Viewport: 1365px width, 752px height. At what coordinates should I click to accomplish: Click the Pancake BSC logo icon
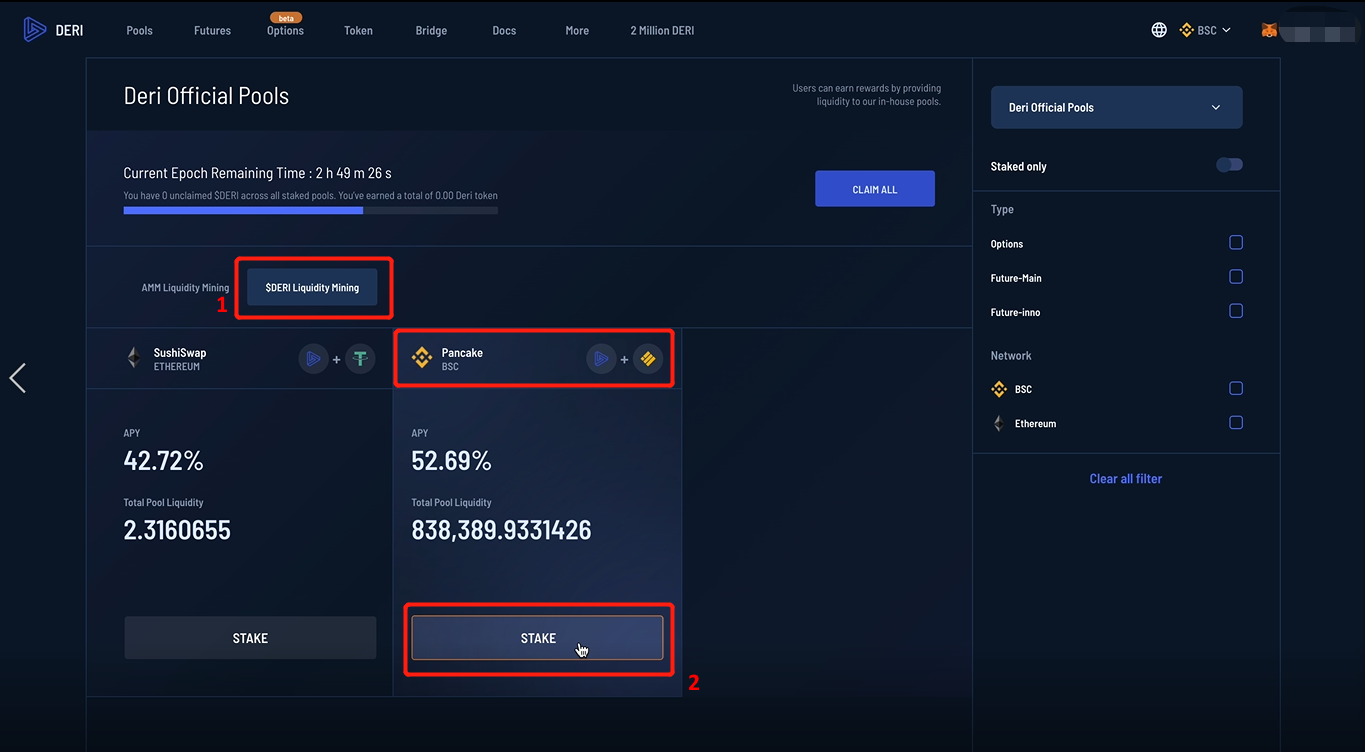click(x=422, y=358)
